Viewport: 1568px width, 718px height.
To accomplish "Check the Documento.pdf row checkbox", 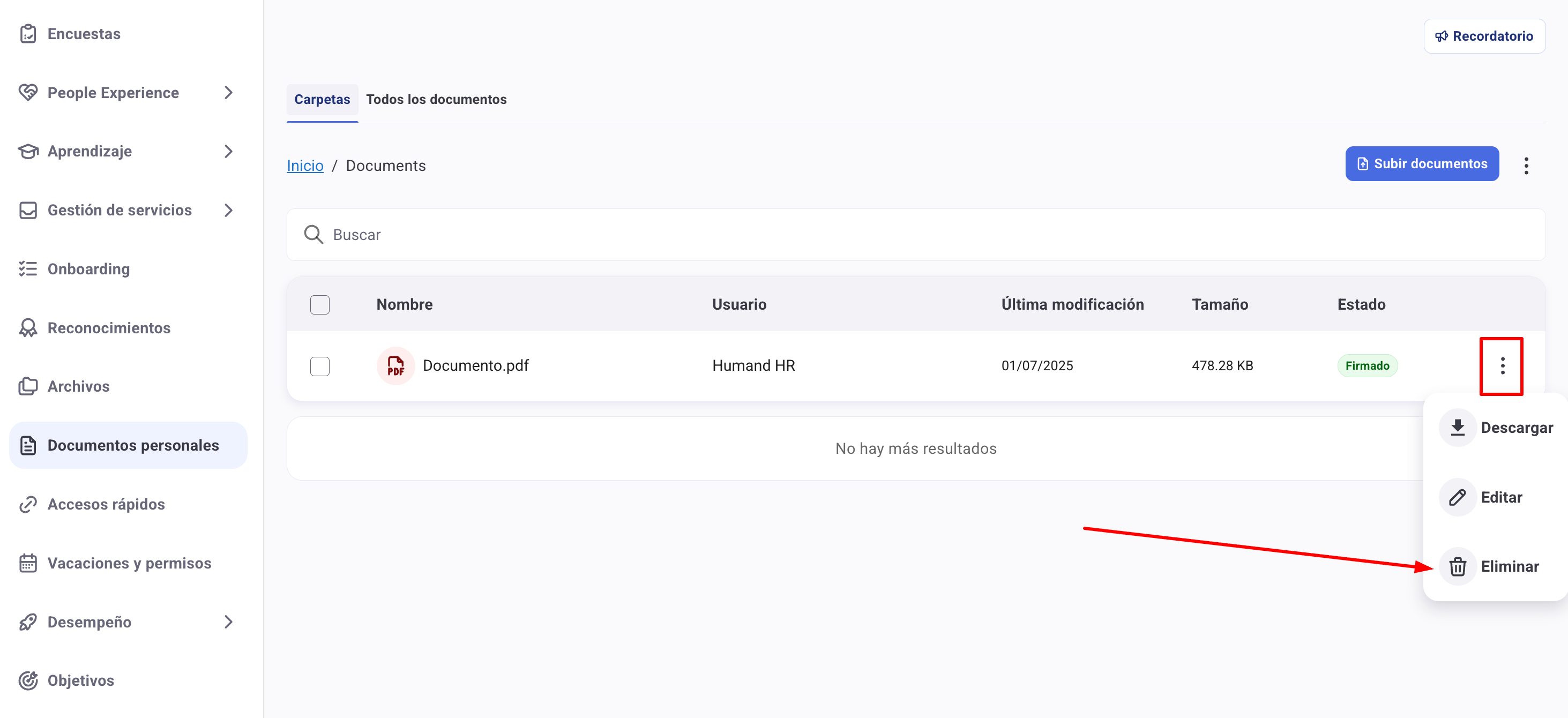I will coord(319,367).
